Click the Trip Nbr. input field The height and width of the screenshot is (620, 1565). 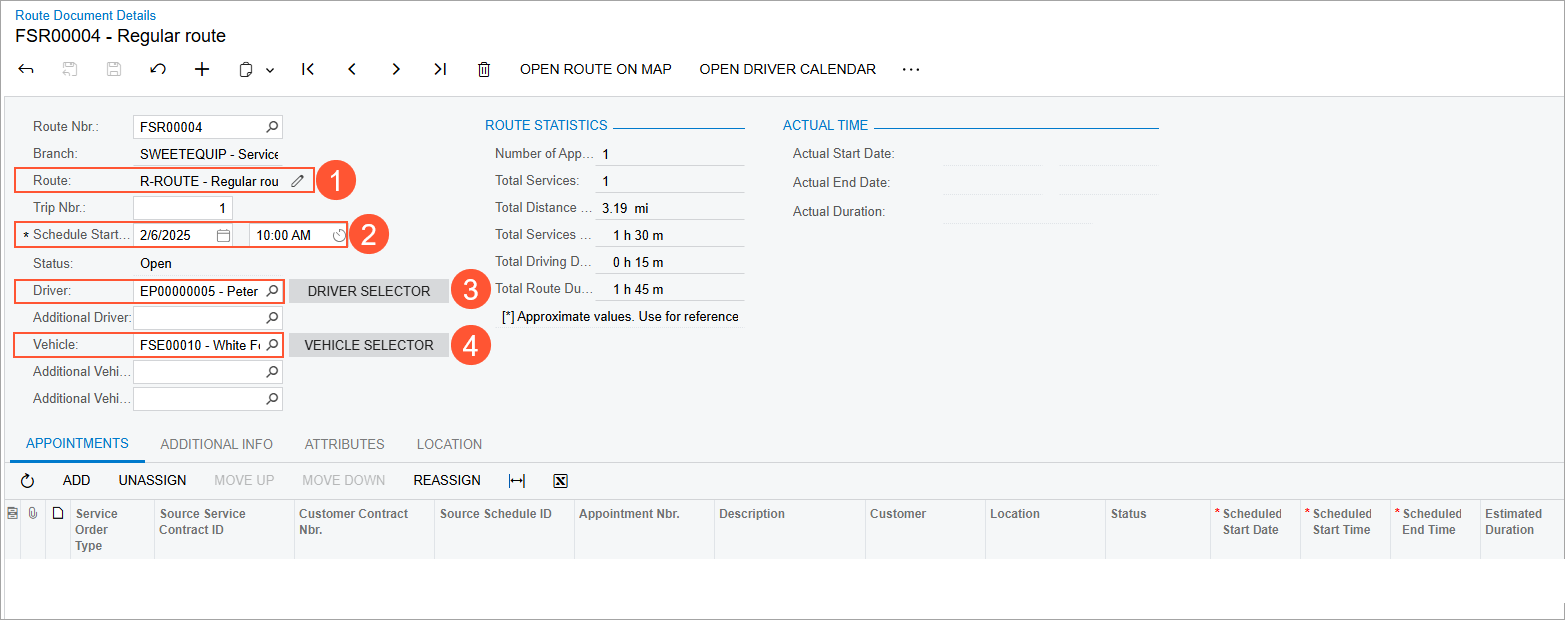click(x=182, y=208)
